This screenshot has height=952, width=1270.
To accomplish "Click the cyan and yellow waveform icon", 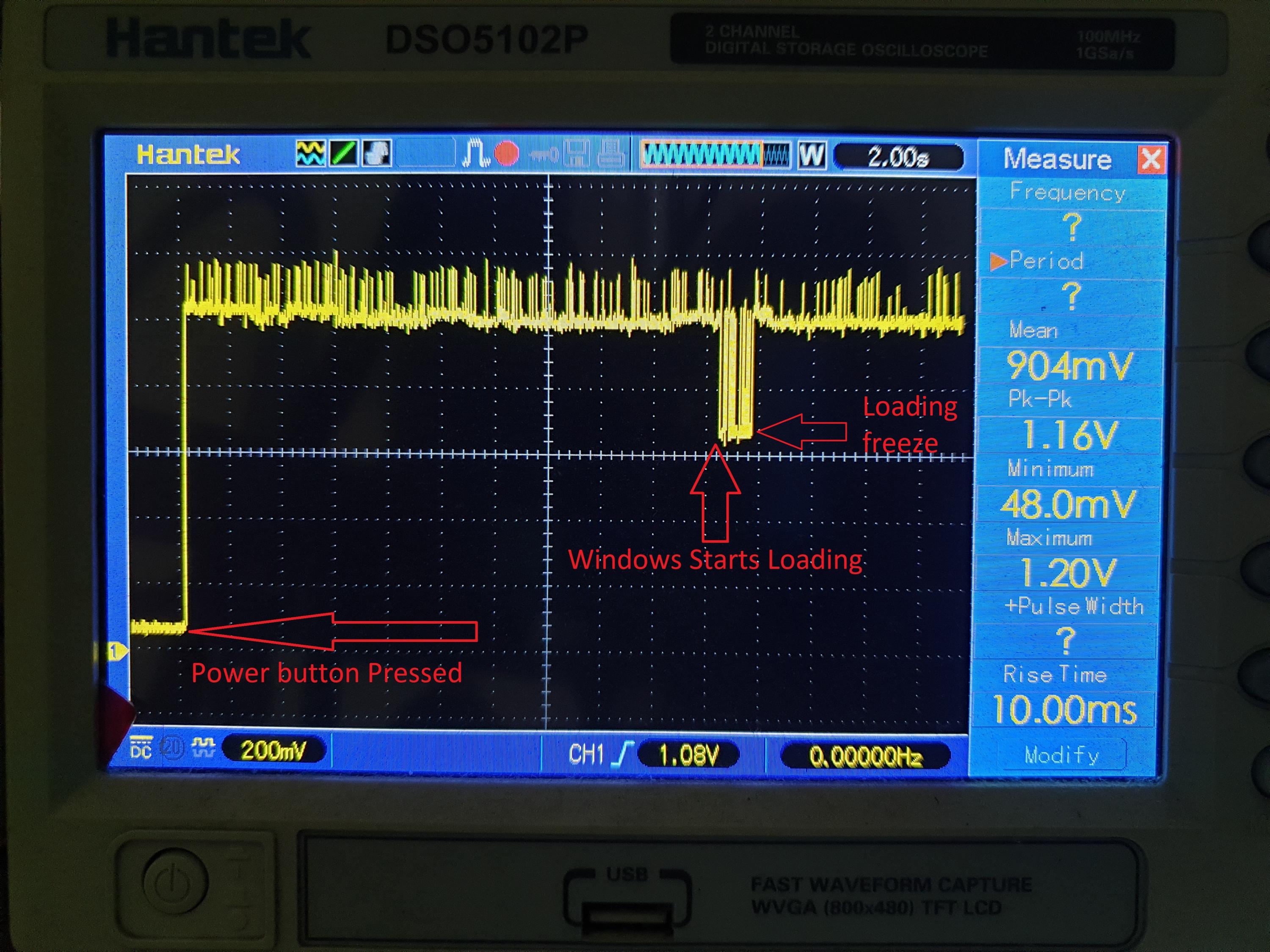I will coord(310,154).
